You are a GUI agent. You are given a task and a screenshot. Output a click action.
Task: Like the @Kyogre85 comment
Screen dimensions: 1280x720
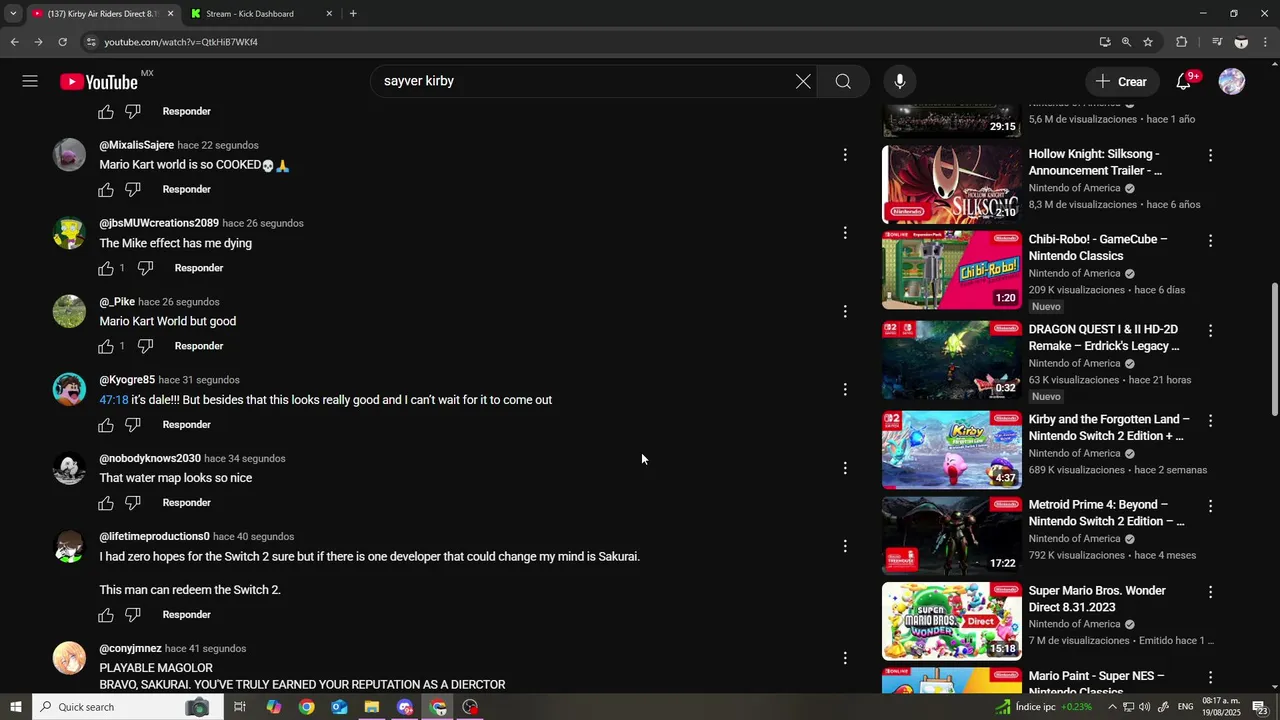click(106, 425)
